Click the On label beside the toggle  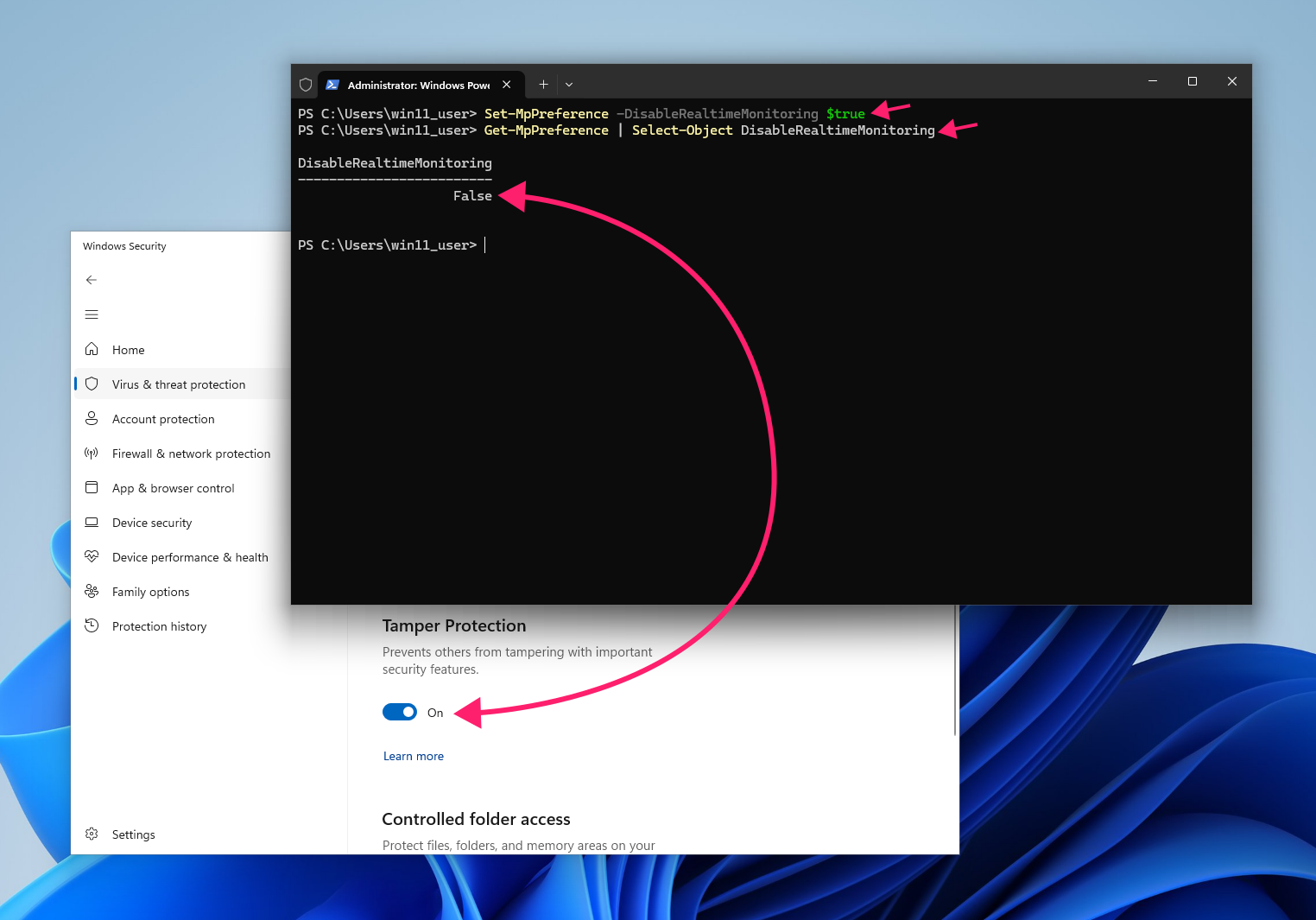(435, 713)
